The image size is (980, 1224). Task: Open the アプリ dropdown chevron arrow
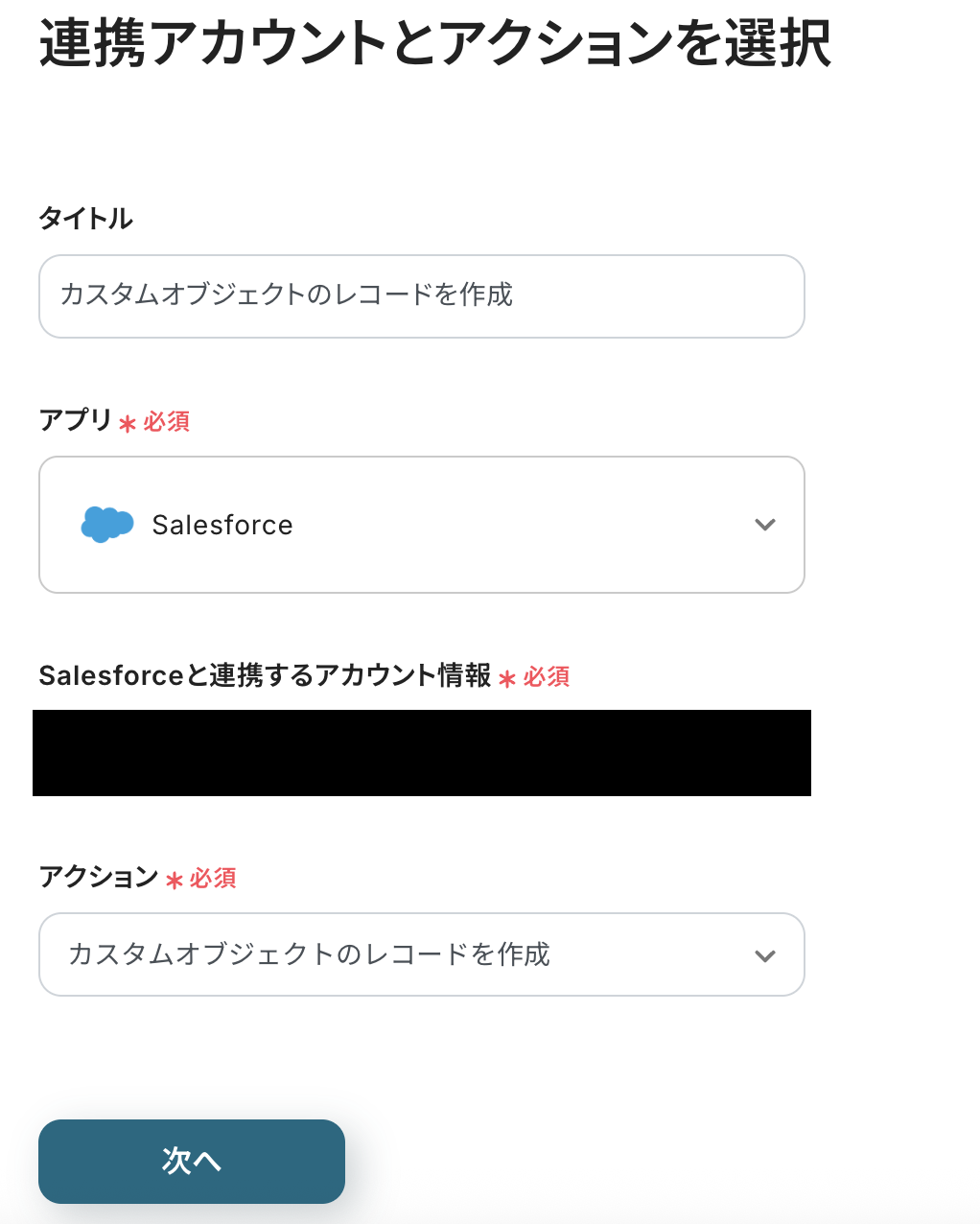764,525
